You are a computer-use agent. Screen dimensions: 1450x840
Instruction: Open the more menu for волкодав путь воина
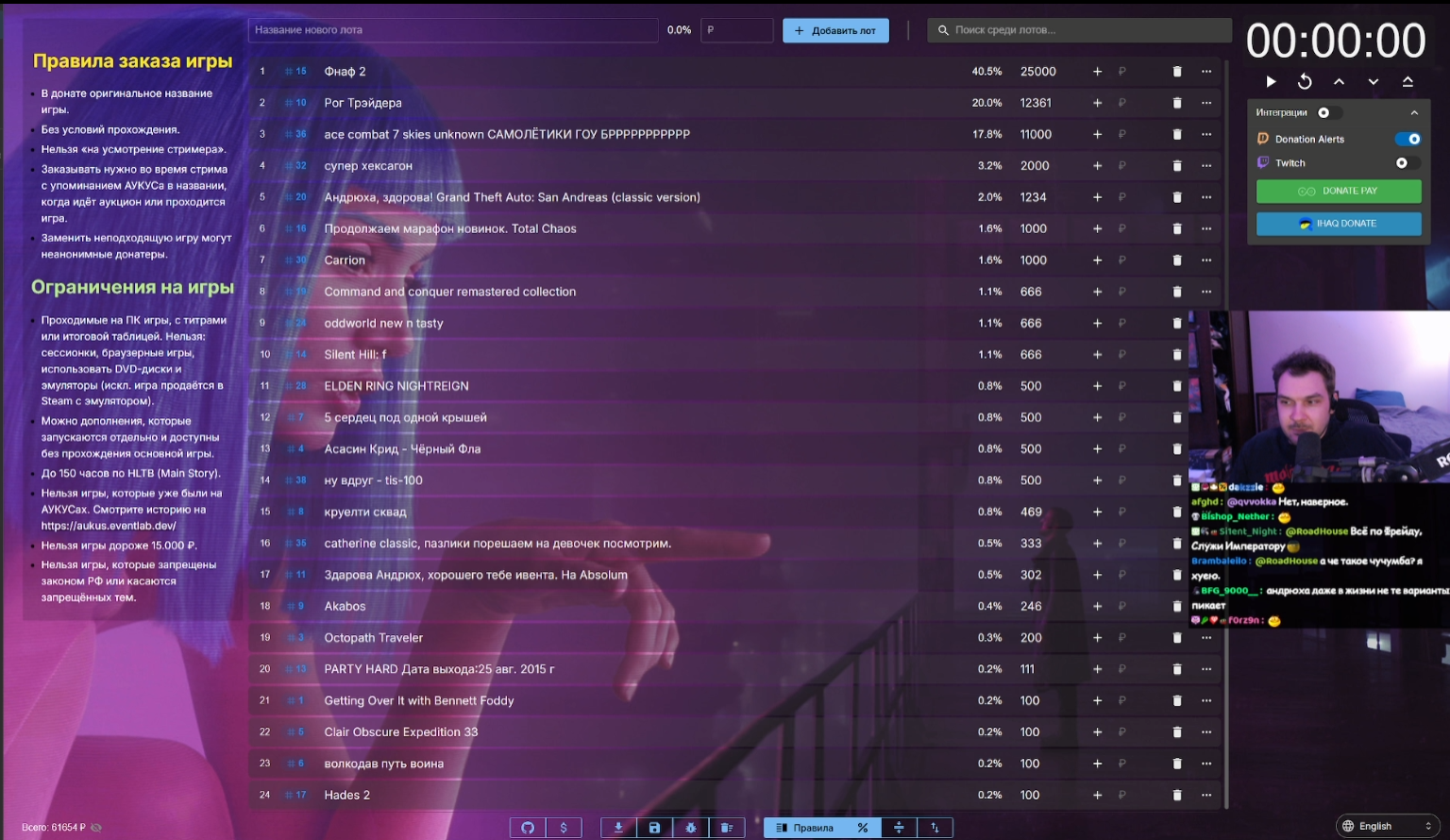pyautogui.click(x=1206, y=764)
